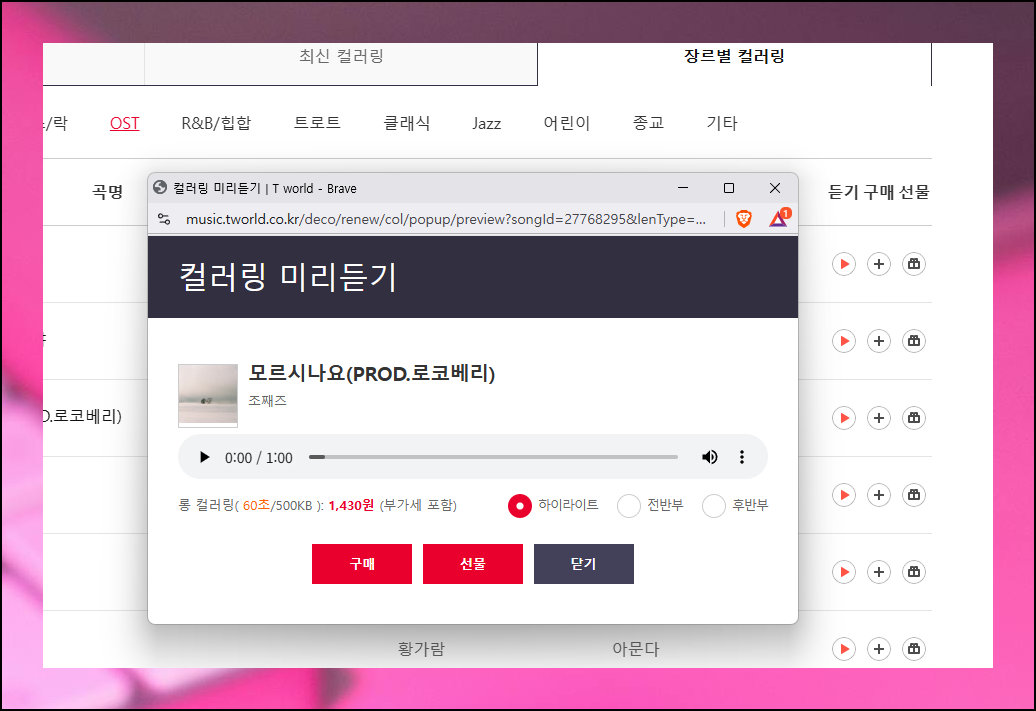Close the 컬러링 미리듣기 popup window
Viewport: 1036px width, 711px height.
coord(775,188)
